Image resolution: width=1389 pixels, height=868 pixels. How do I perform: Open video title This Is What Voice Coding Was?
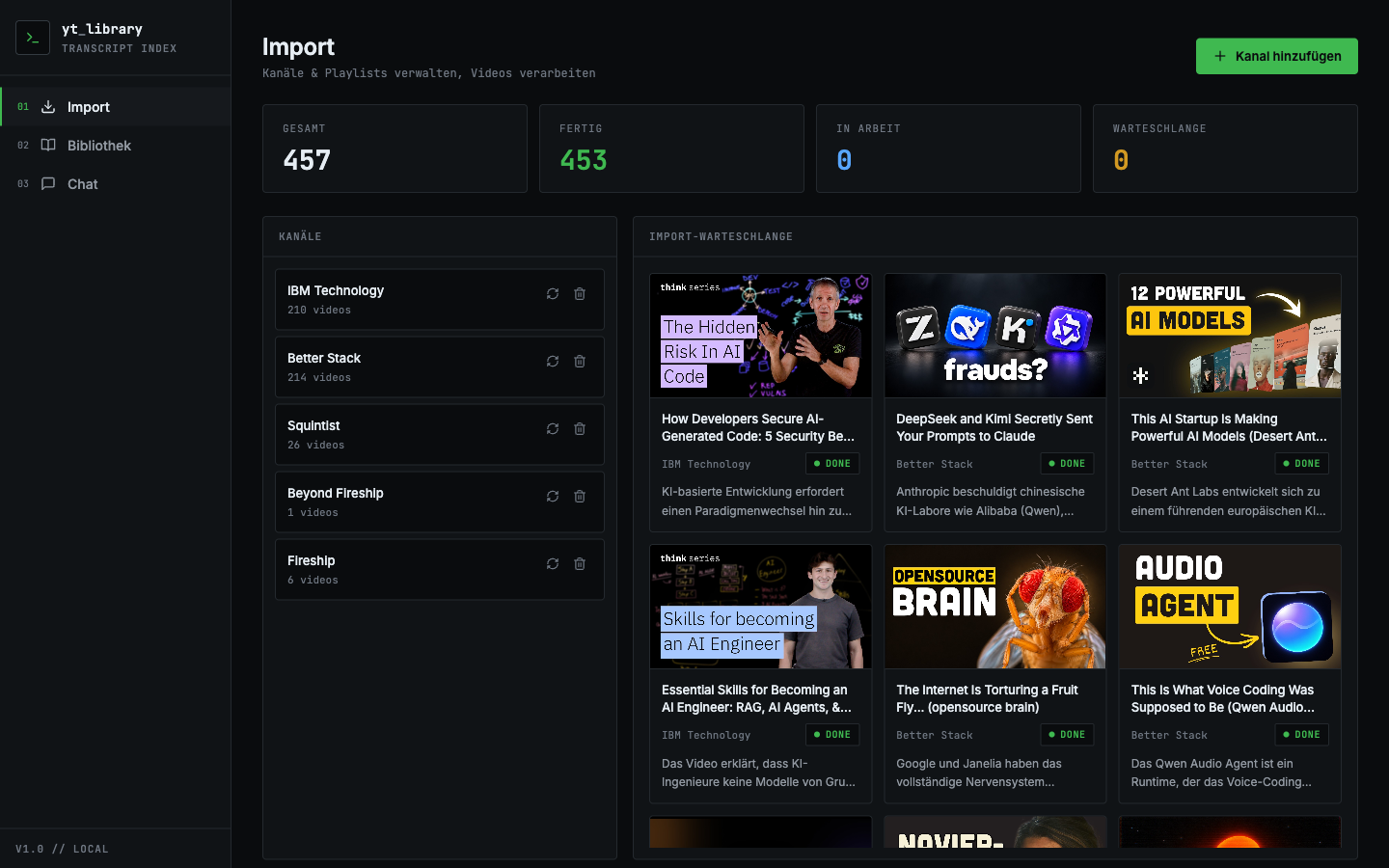tap(1223, 698)
